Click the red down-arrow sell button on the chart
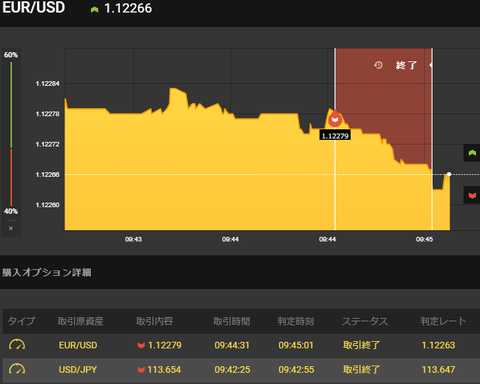 pyautogui.click(x=472, y=195)
